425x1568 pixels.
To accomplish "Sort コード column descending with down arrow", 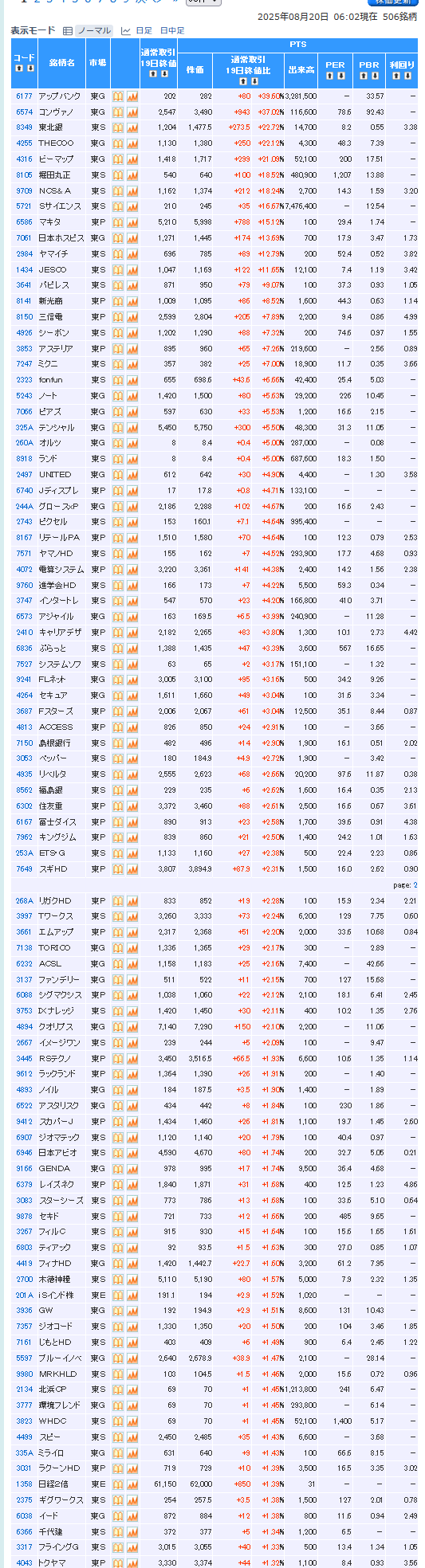I will [x=30, y=69].
